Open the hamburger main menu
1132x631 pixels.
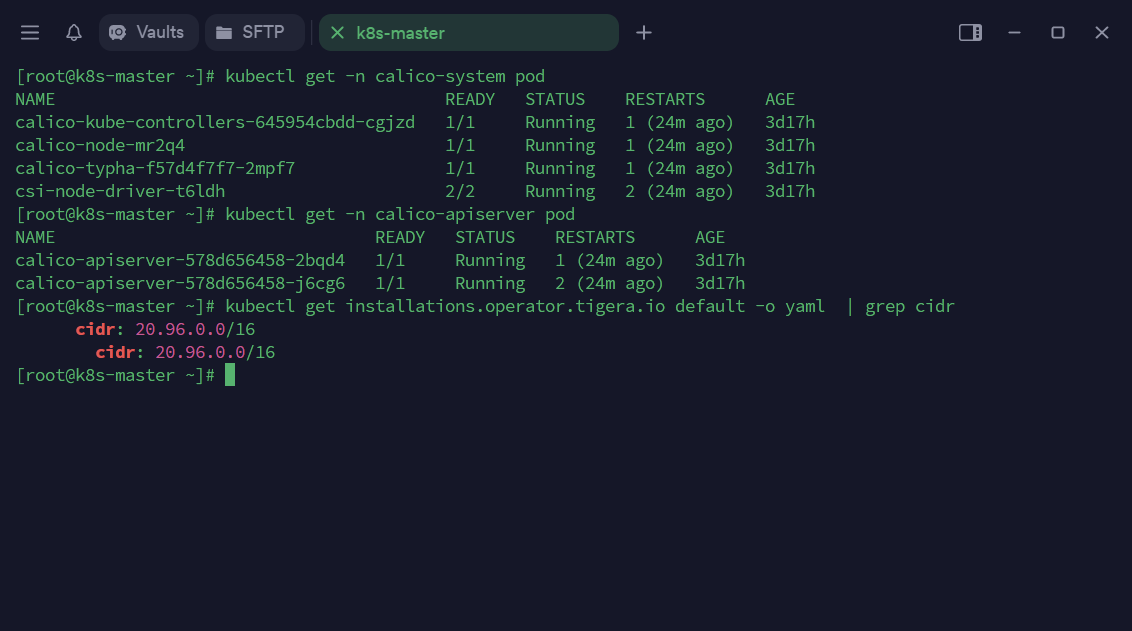30,33
